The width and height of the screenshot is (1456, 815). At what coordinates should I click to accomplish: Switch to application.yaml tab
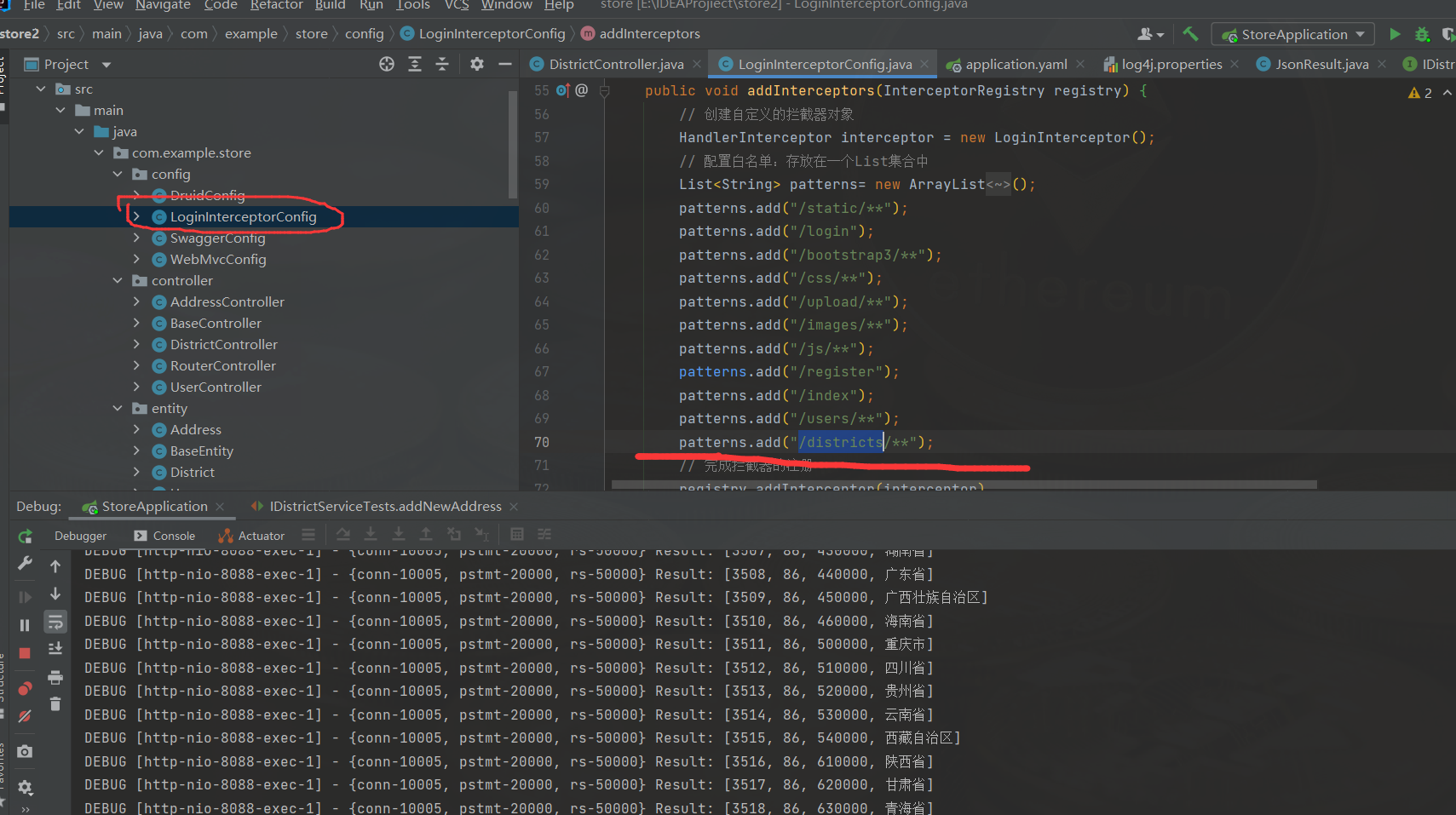point(1016,64)
